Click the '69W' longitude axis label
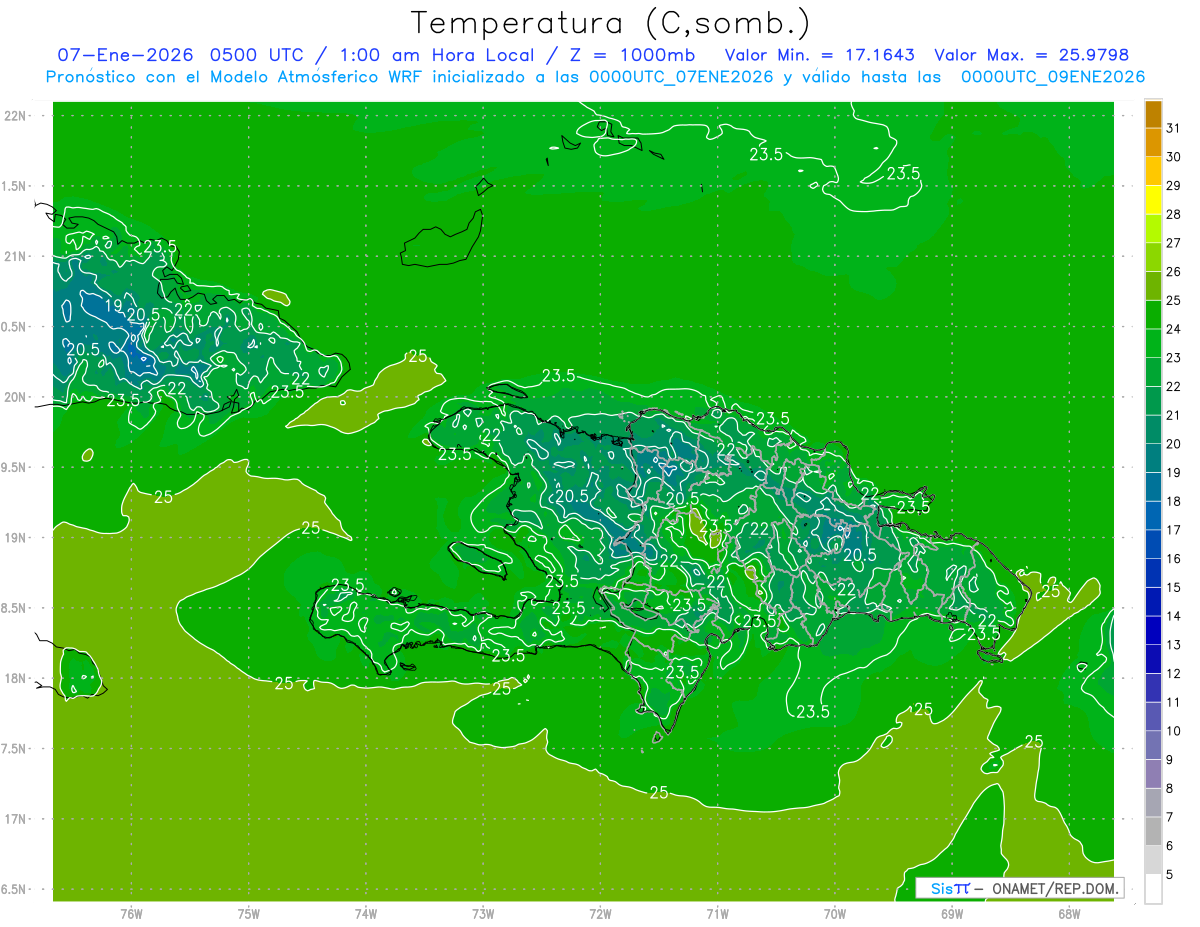Viewport: 1200px width, 927px height. point(951,913)
